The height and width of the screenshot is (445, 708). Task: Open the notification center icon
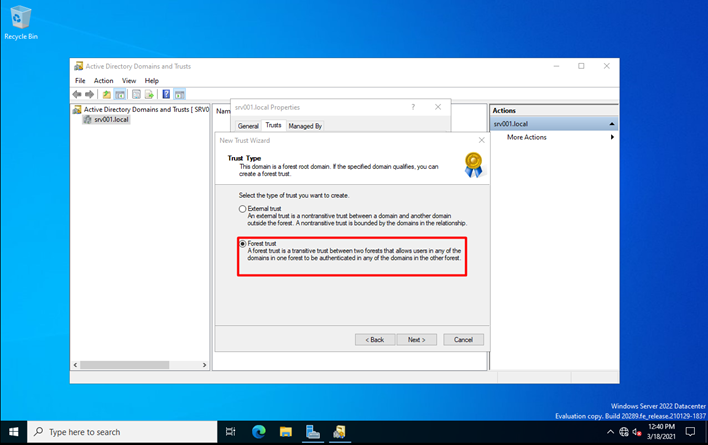(x=690, y=432)
